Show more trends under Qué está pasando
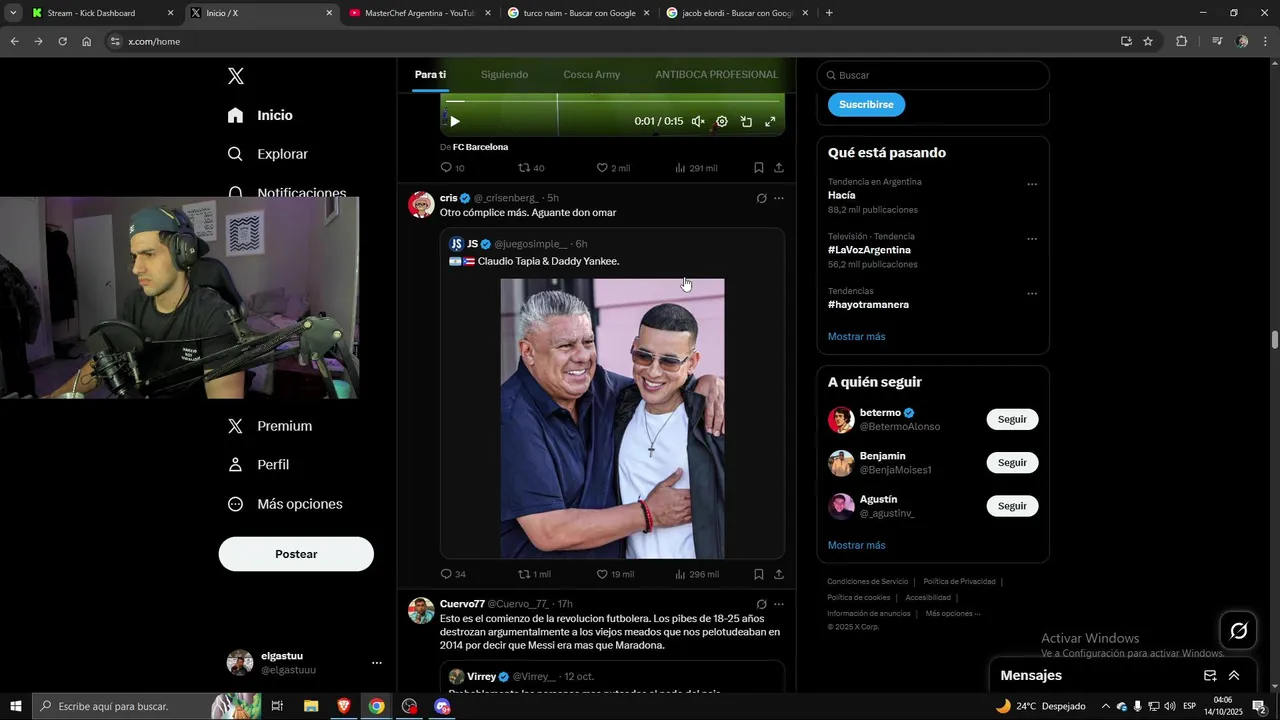Viewport: 1280px width, 720px height. tap(857, 337)
